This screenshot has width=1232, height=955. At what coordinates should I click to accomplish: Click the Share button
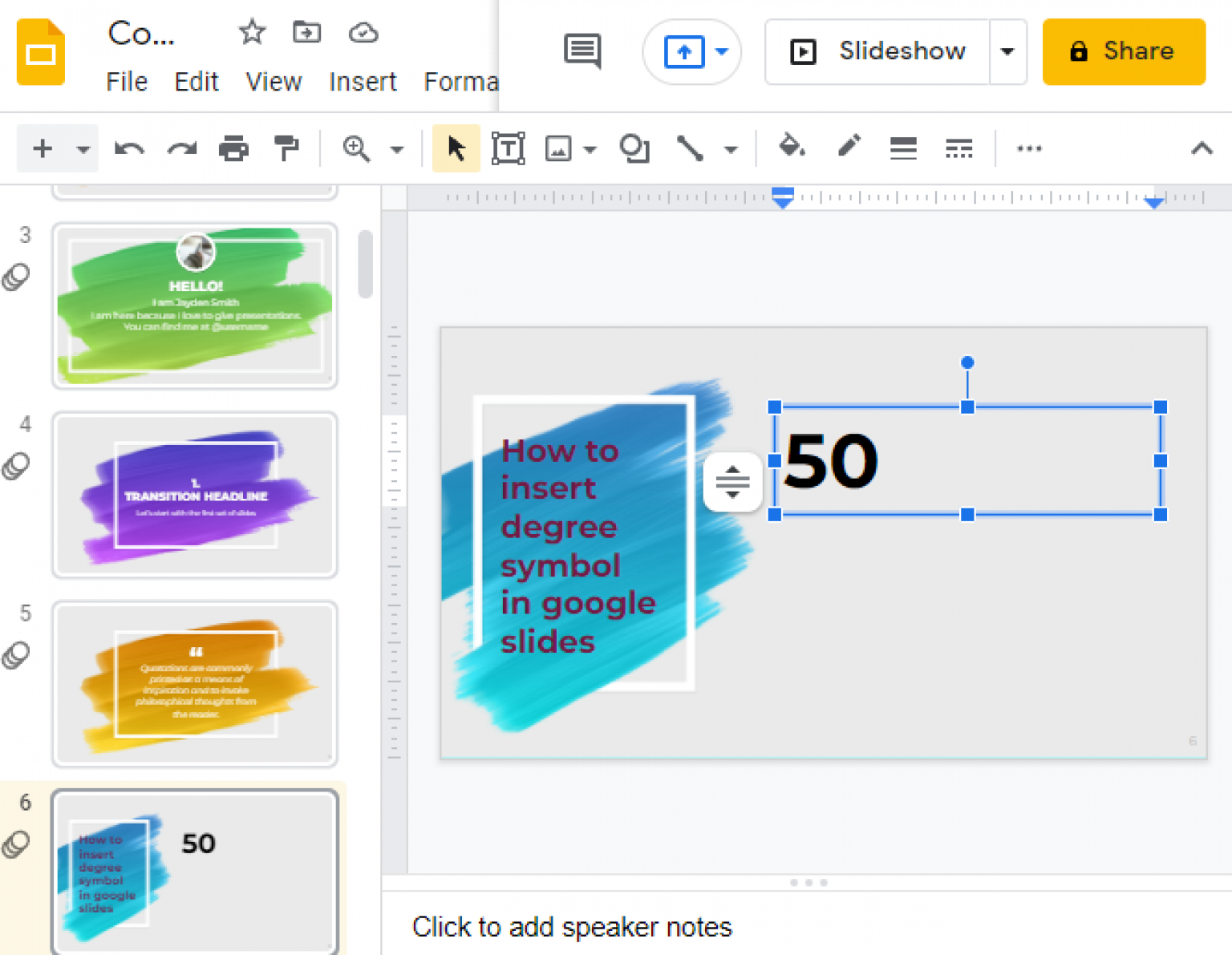click(1123, 52)
